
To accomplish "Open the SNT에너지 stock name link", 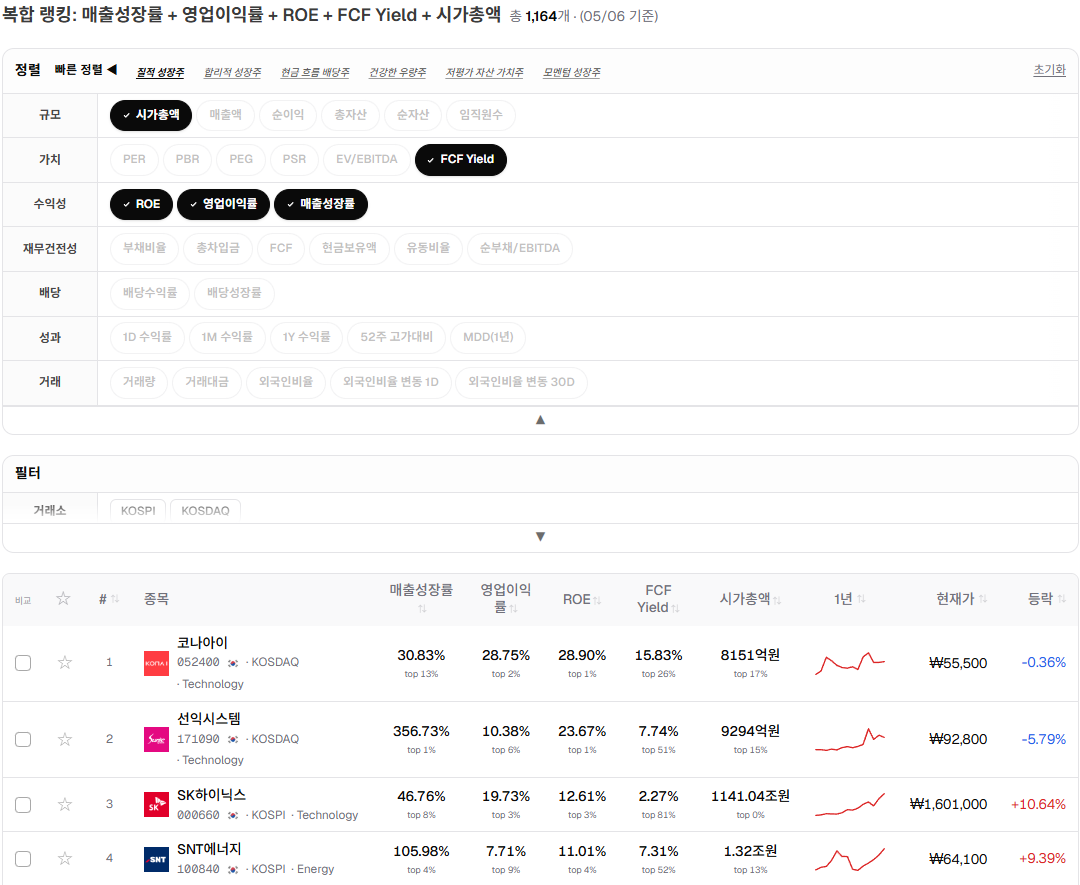I will pos(209,849).
